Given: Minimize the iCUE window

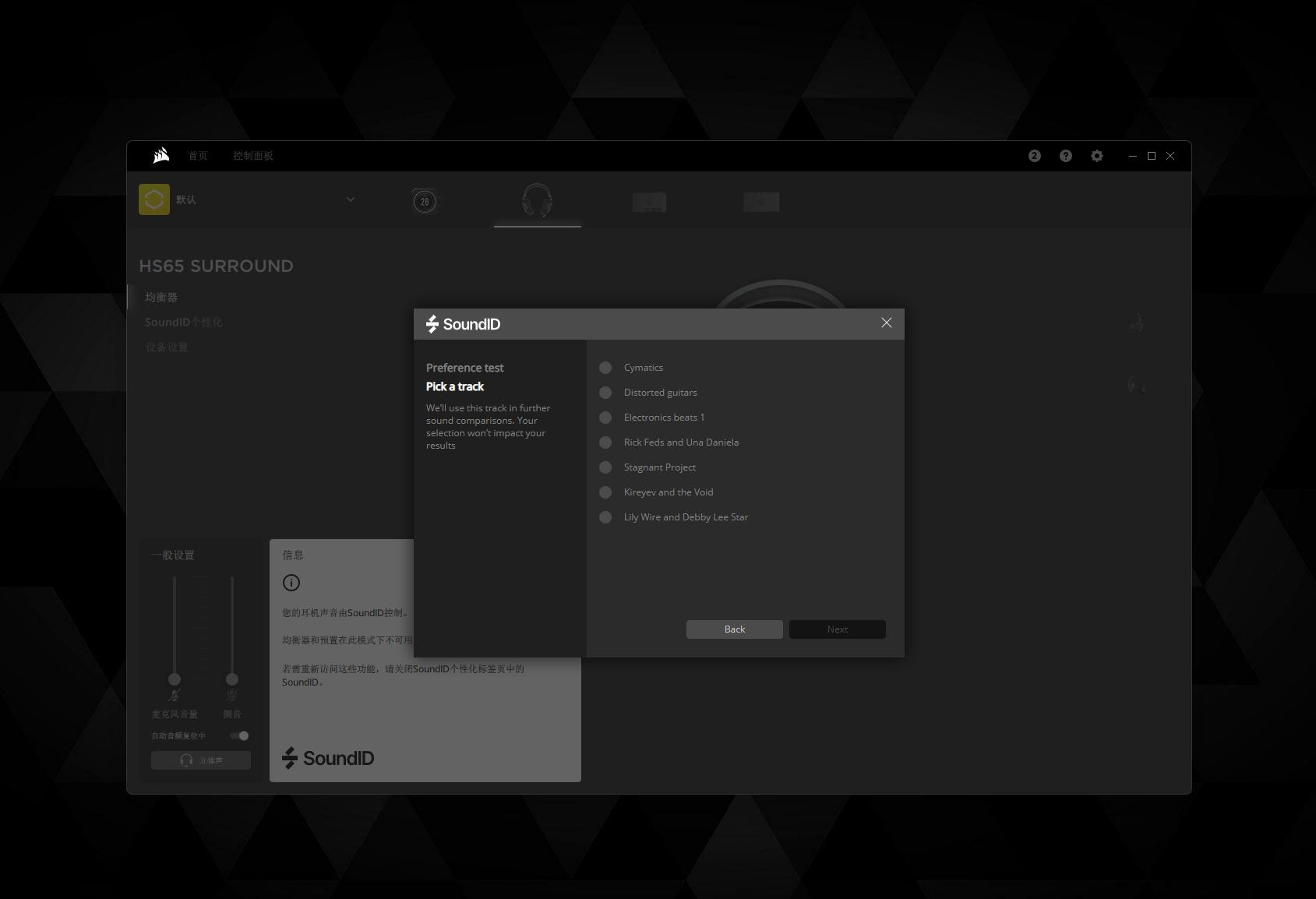Looking at the screenshot, I should [1133, 156].
